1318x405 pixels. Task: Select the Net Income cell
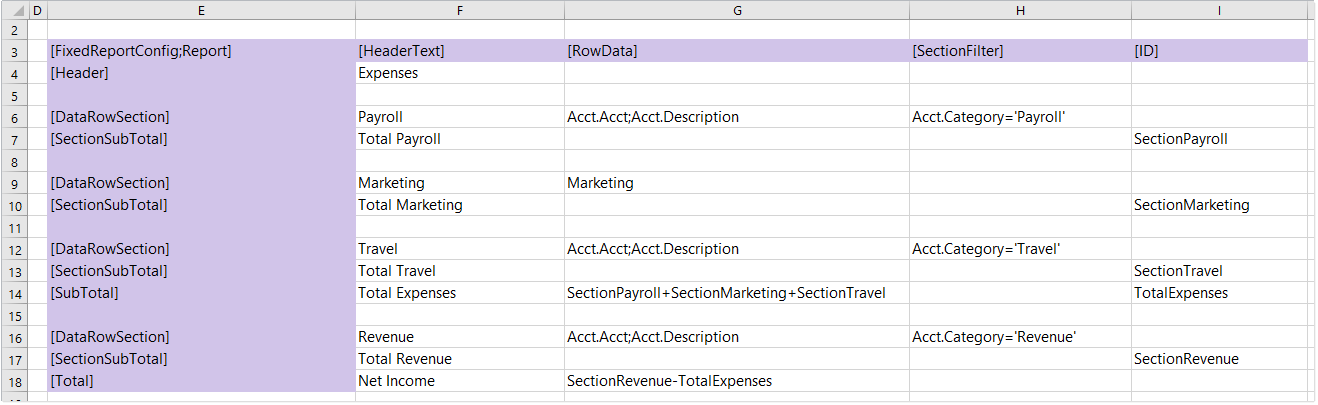pyautogui.click(x=396, y=381)
